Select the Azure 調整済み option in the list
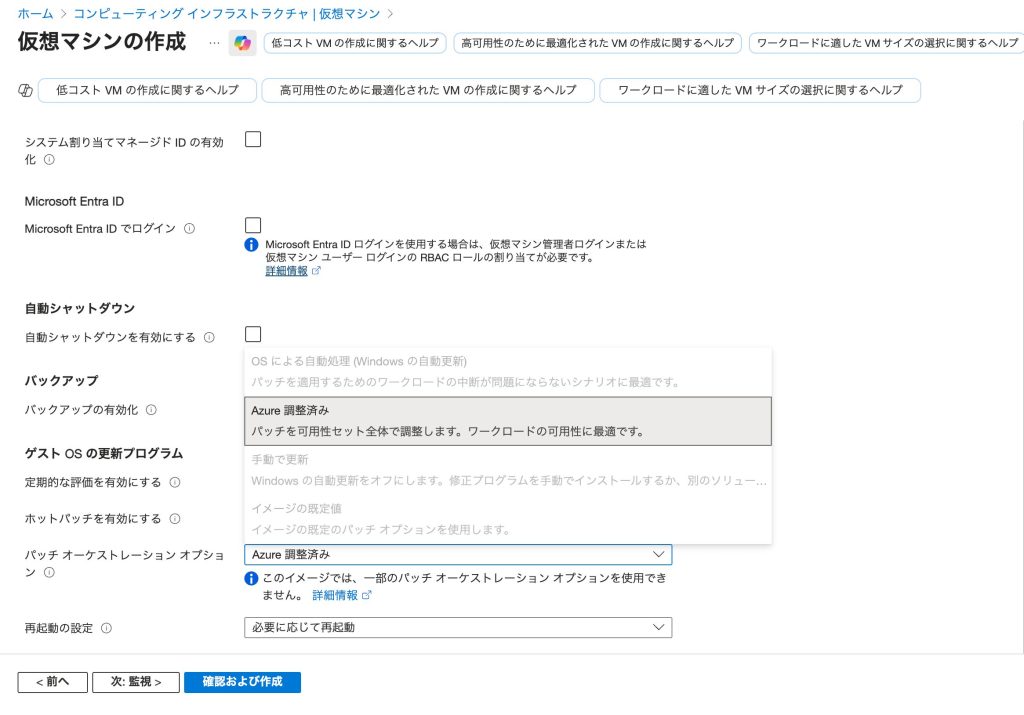Viewport: 1024px width, 715px height. [507, 421]
